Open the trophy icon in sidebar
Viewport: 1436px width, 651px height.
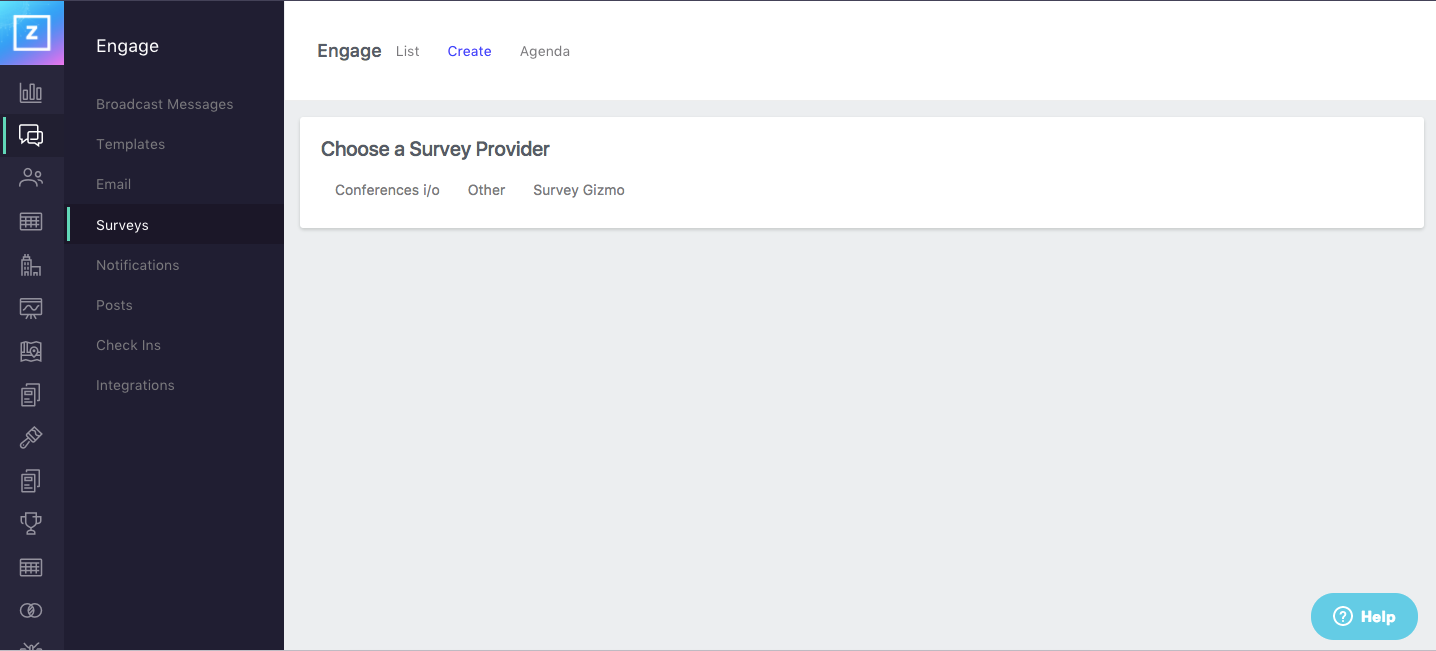[31, 523]
